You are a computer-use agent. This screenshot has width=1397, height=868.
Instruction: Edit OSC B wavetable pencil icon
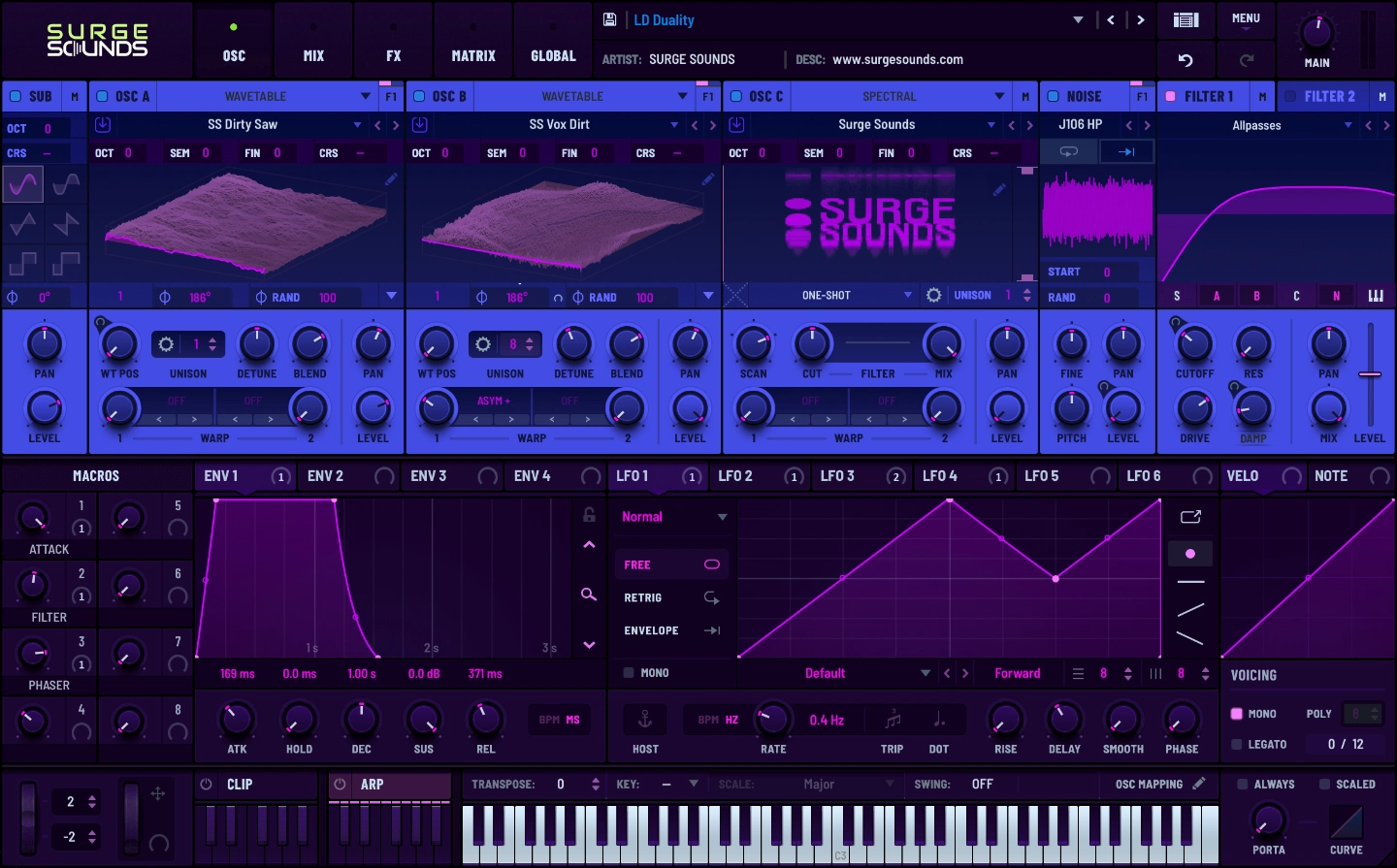coord(708,178)
